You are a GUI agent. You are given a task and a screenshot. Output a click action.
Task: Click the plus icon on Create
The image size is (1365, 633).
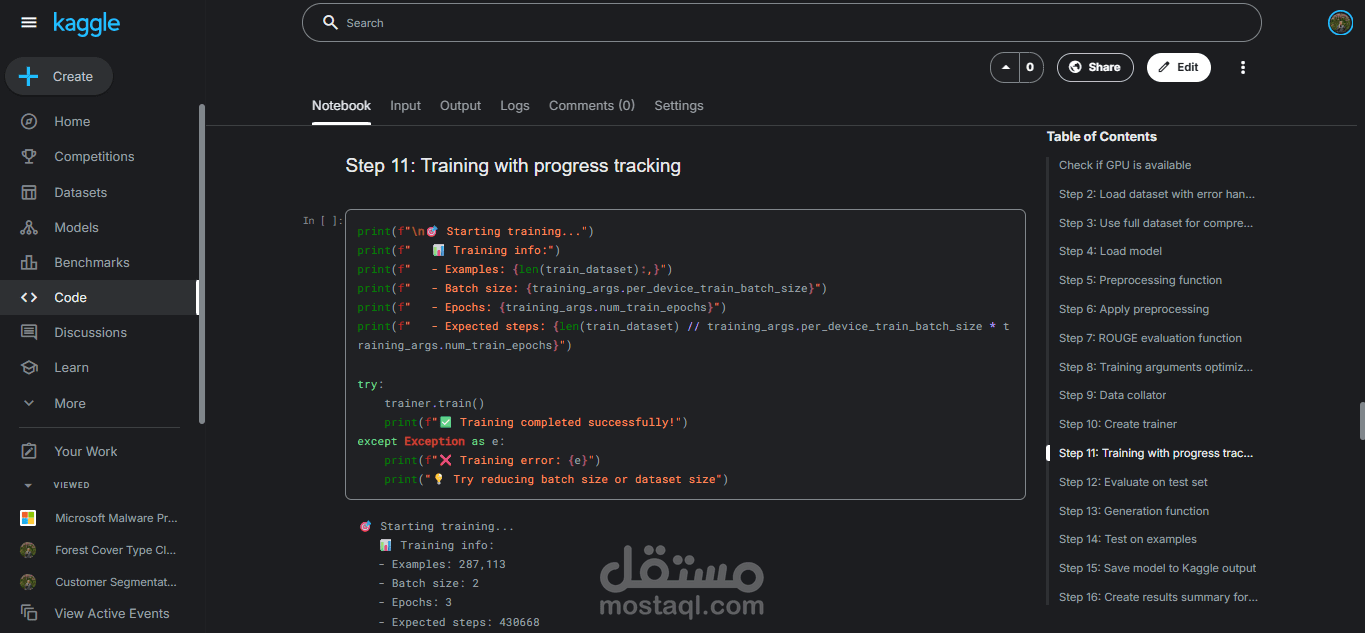29,76
